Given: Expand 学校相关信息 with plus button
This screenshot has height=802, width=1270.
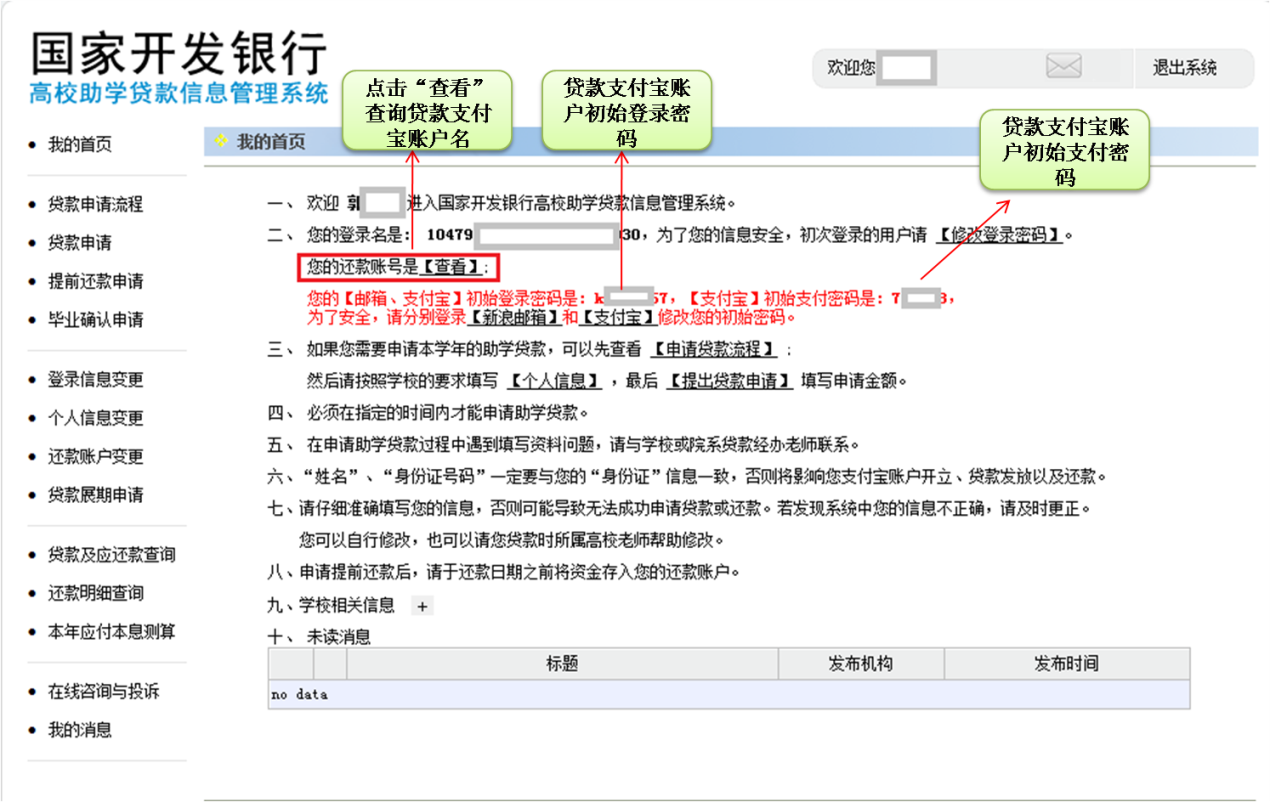Looking at the screenshot, I should tap(422, 606).
